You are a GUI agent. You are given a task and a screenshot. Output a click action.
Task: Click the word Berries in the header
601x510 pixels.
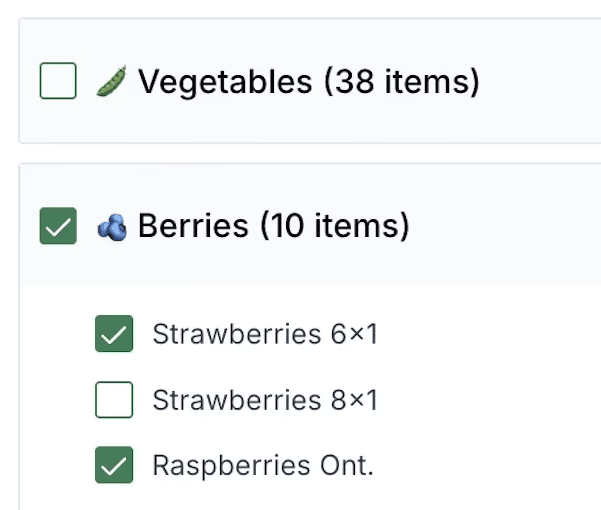coord(193,226)
